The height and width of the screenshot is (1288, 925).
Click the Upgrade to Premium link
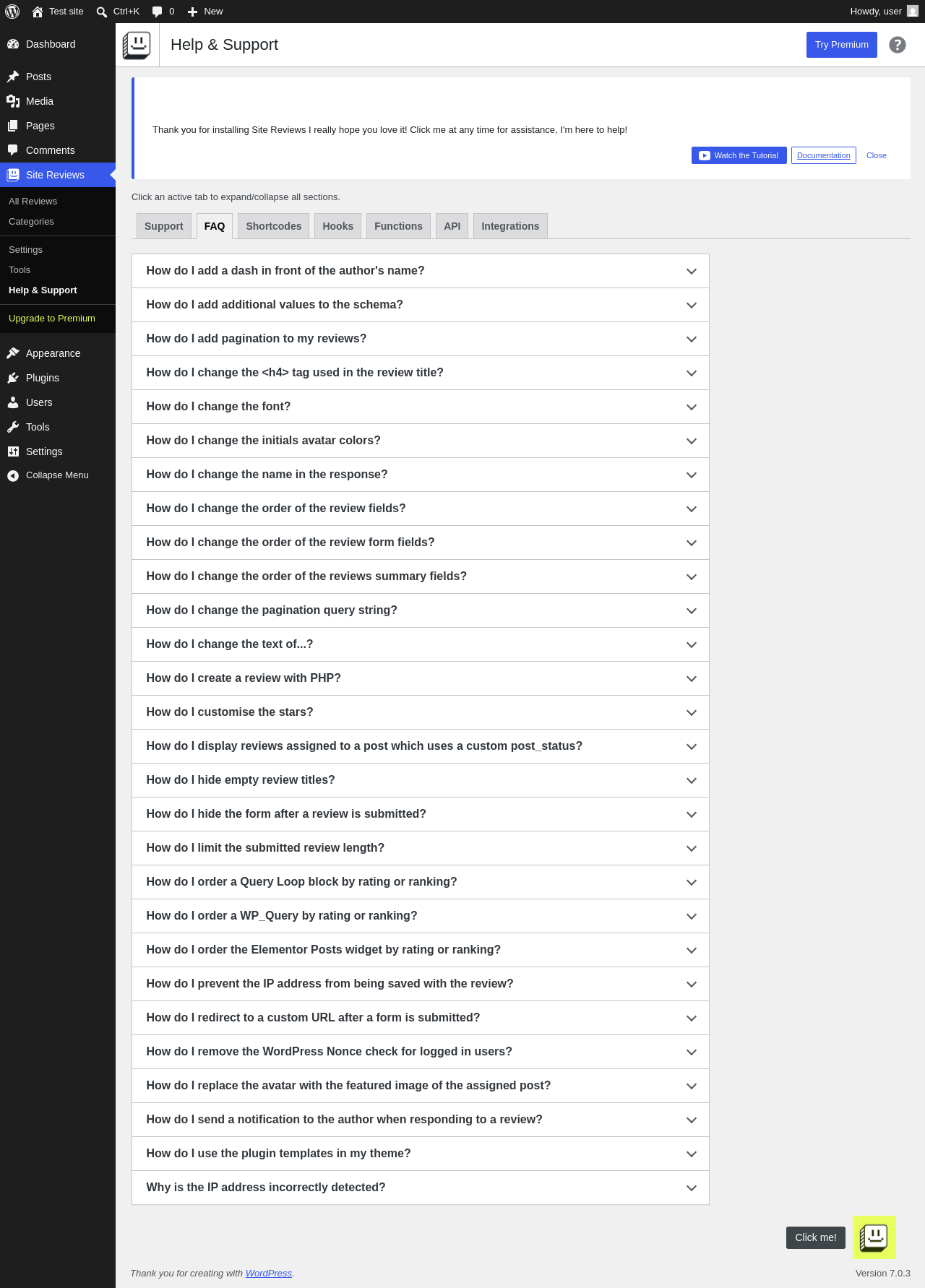point(58,319)
